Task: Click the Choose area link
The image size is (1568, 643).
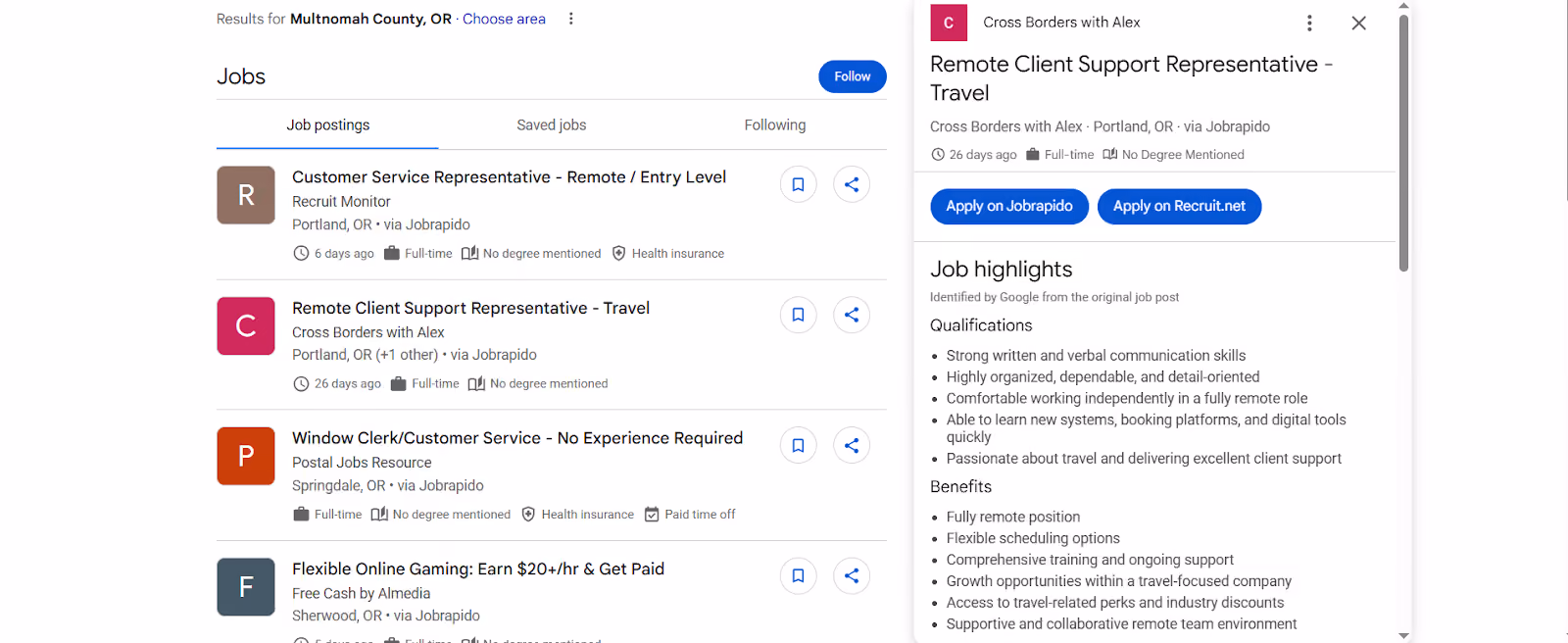Action: 504,19
